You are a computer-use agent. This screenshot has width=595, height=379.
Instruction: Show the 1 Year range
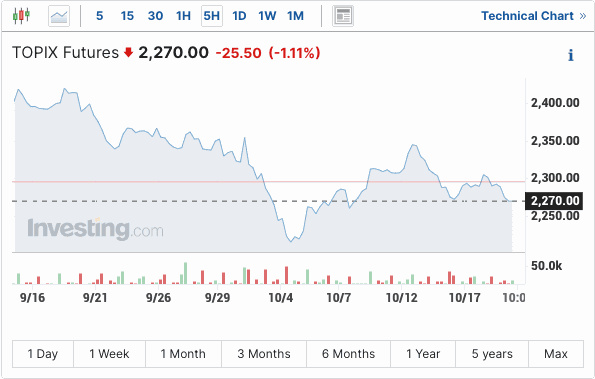(423, 354)
